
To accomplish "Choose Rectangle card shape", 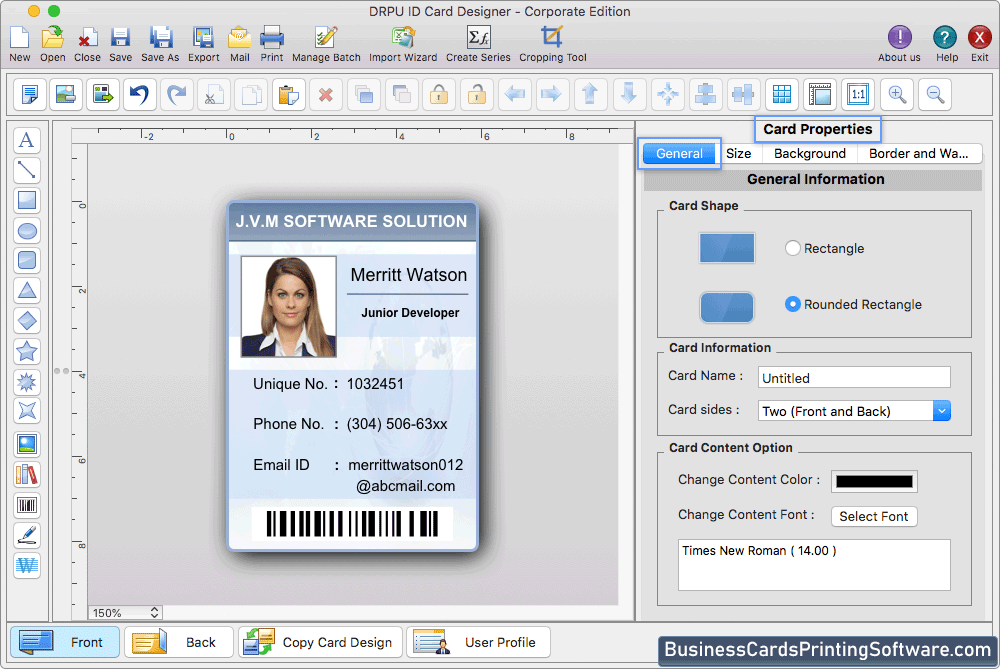I will pyautogui.click(x=792, y=248).
